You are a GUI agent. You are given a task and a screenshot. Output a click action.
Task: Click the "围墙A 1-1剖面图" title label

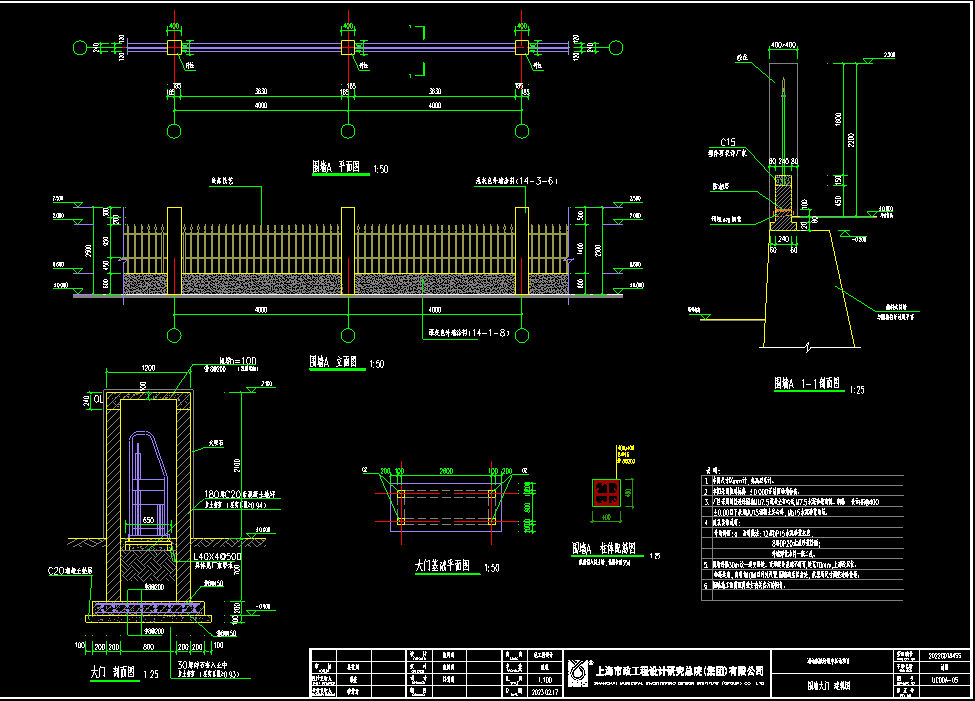pyautogui.click(x=806, y=383)
